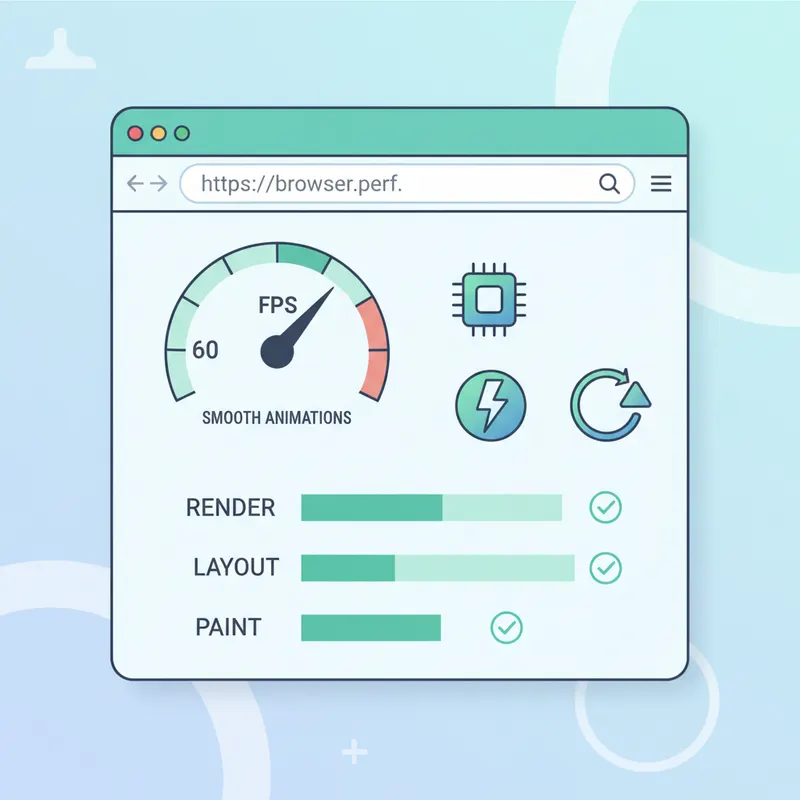Viewport: 800px width, 800px height.
Task: Click the CPU chip icon
Action: point(488,297)
